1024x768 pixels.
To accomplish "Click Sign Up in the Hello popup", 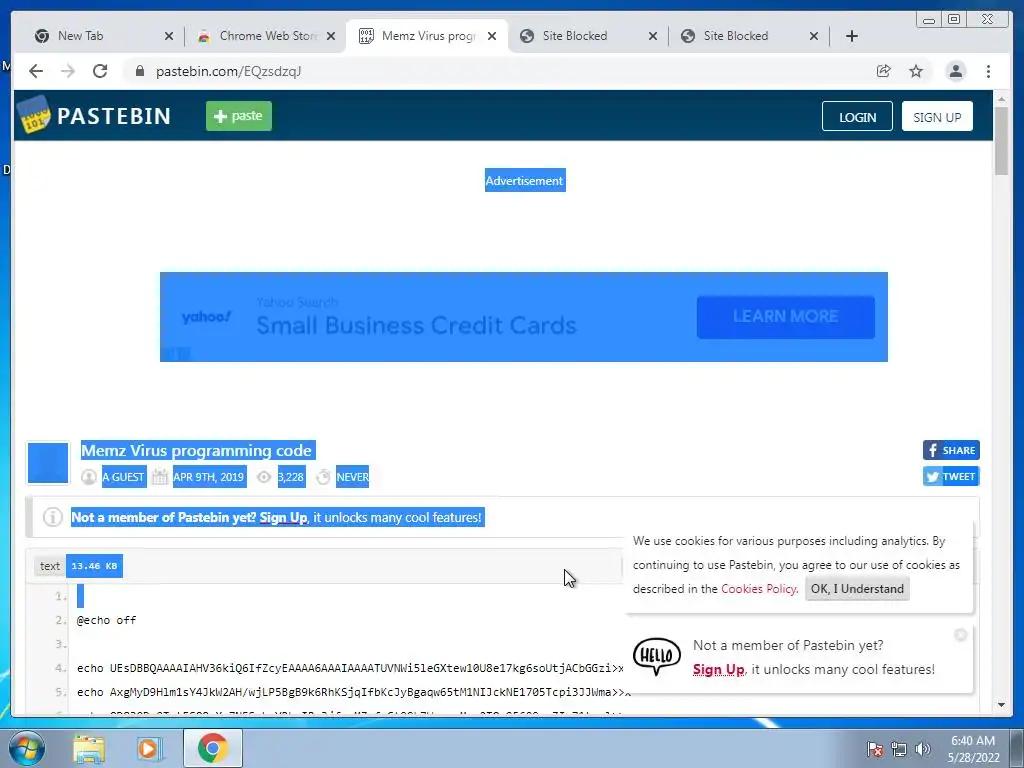I will pyautogui.click(x=718, y=669).
